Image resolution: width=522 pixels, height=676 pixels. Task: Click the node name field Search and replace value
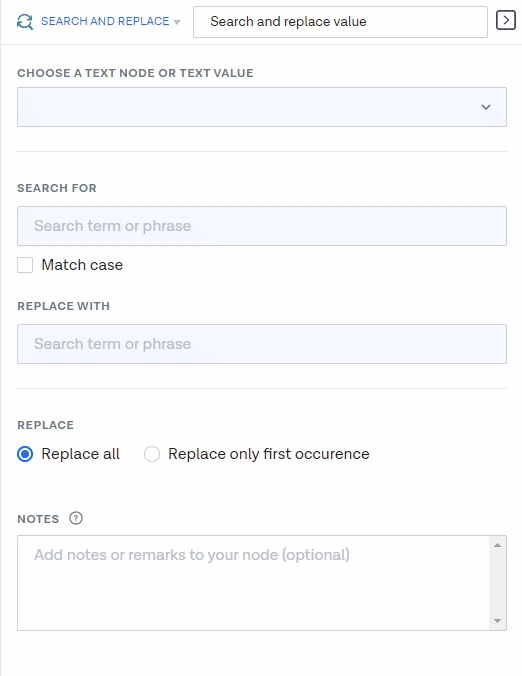(x=340, y=22)
